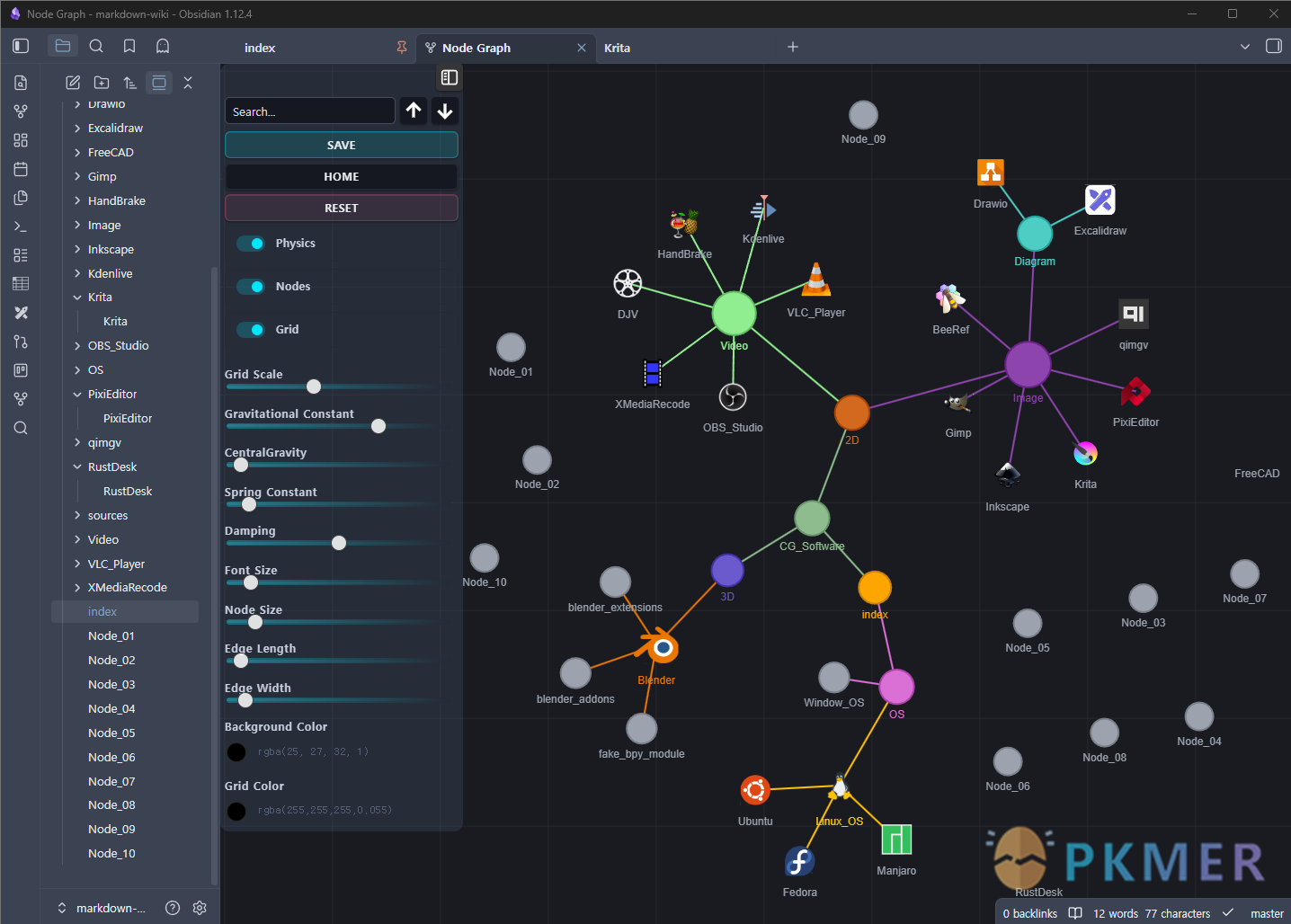Open the bookmarks icon in sidebar tabs

tap(129, 46)
